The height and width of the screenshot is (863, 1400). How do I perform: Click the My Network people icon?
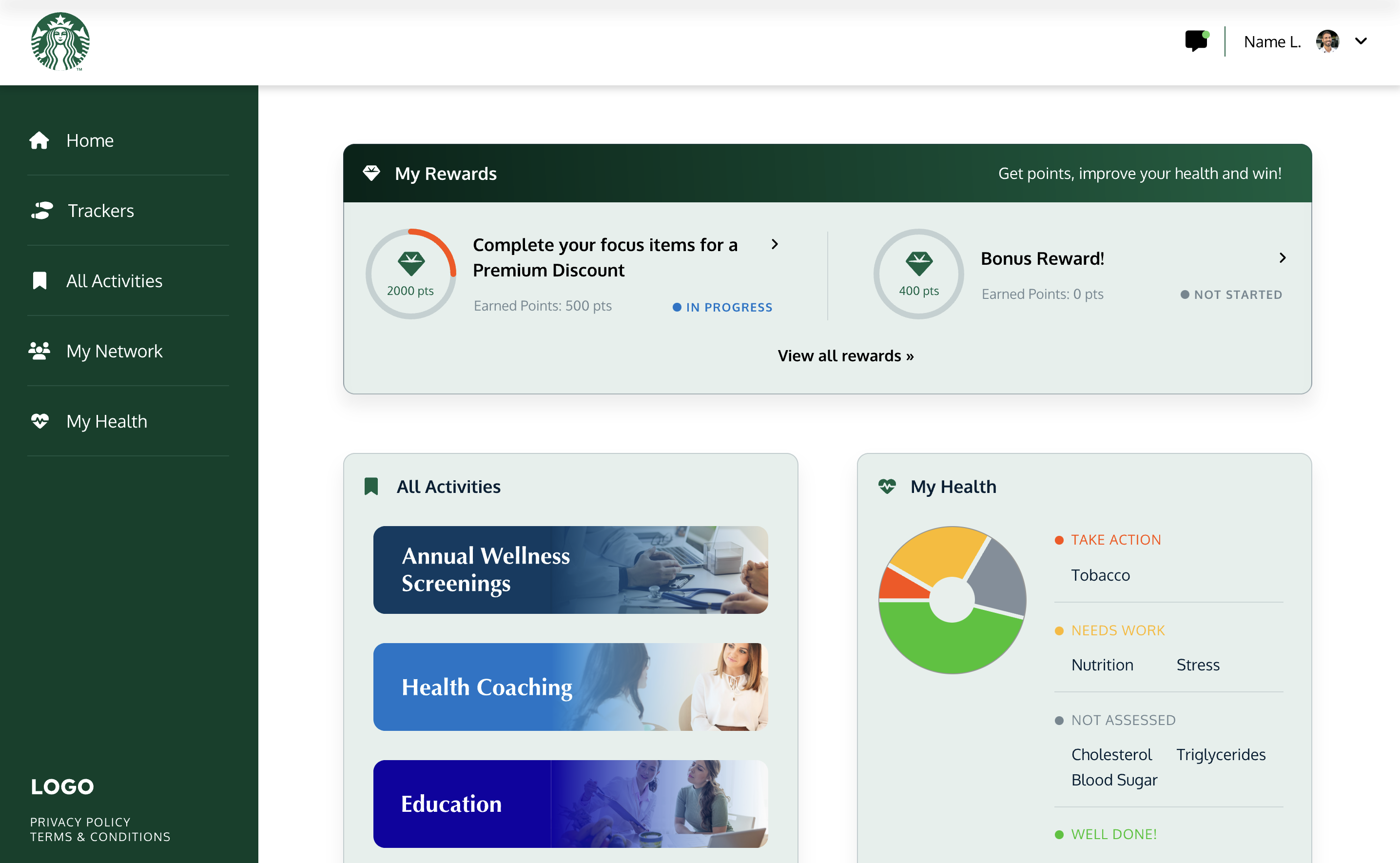click(39, 351)
